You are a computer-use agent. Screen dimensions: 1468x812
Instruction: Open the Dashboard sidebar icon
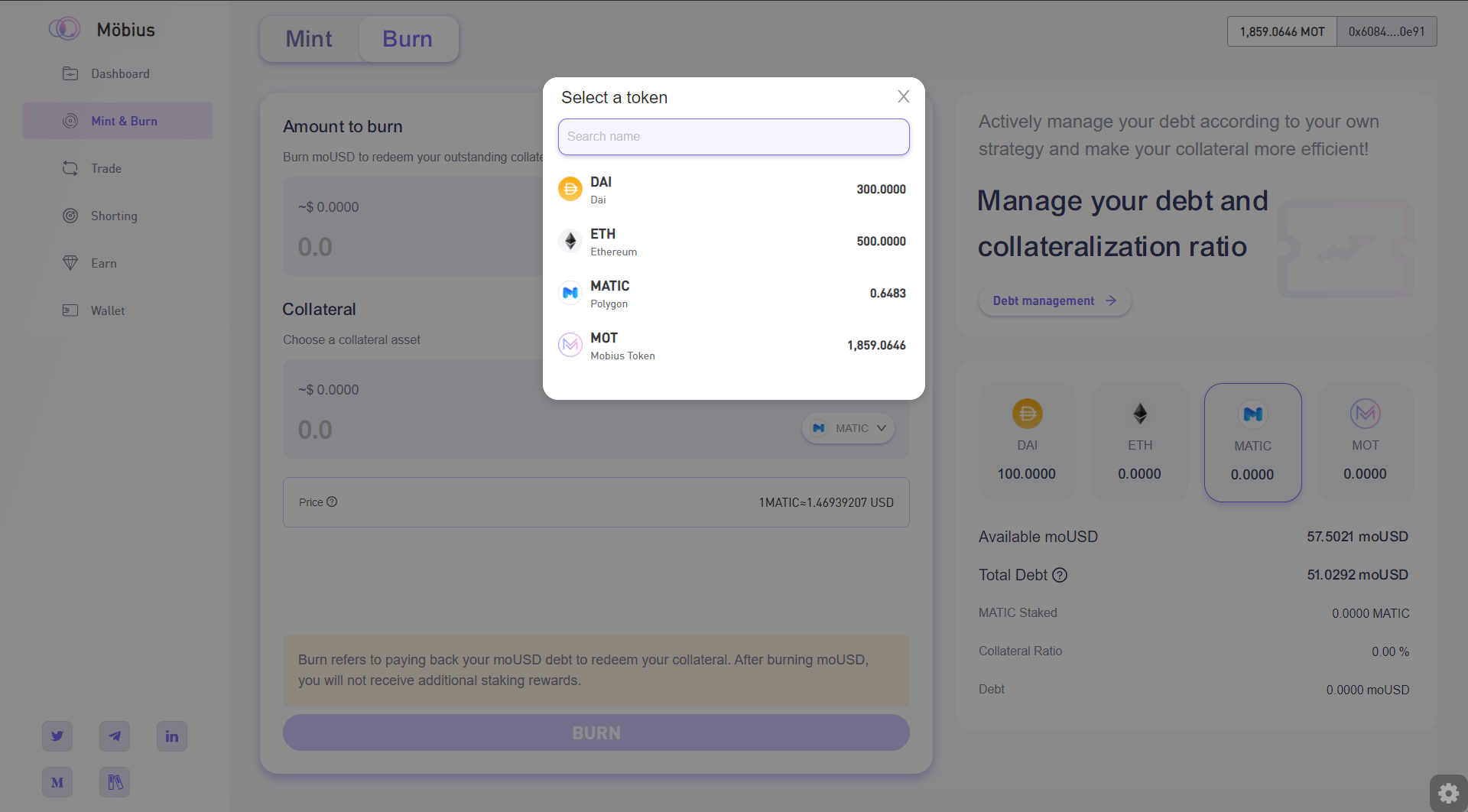70,73
